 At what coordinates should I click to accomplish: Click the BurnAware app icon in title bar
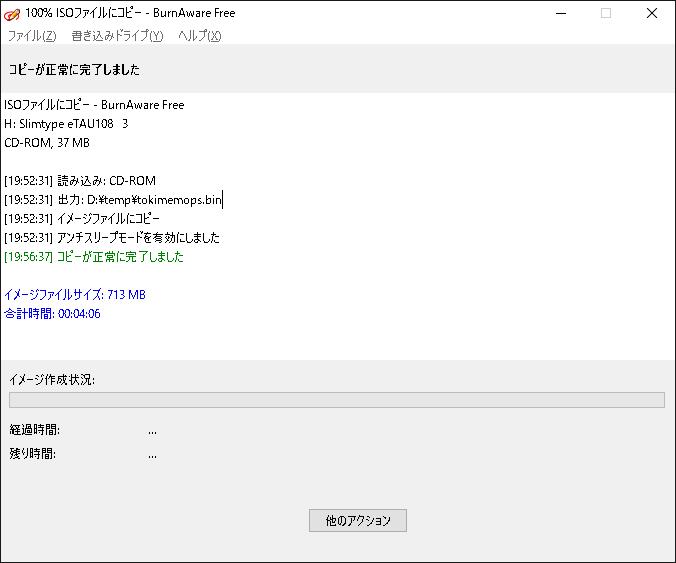[12, 14]
